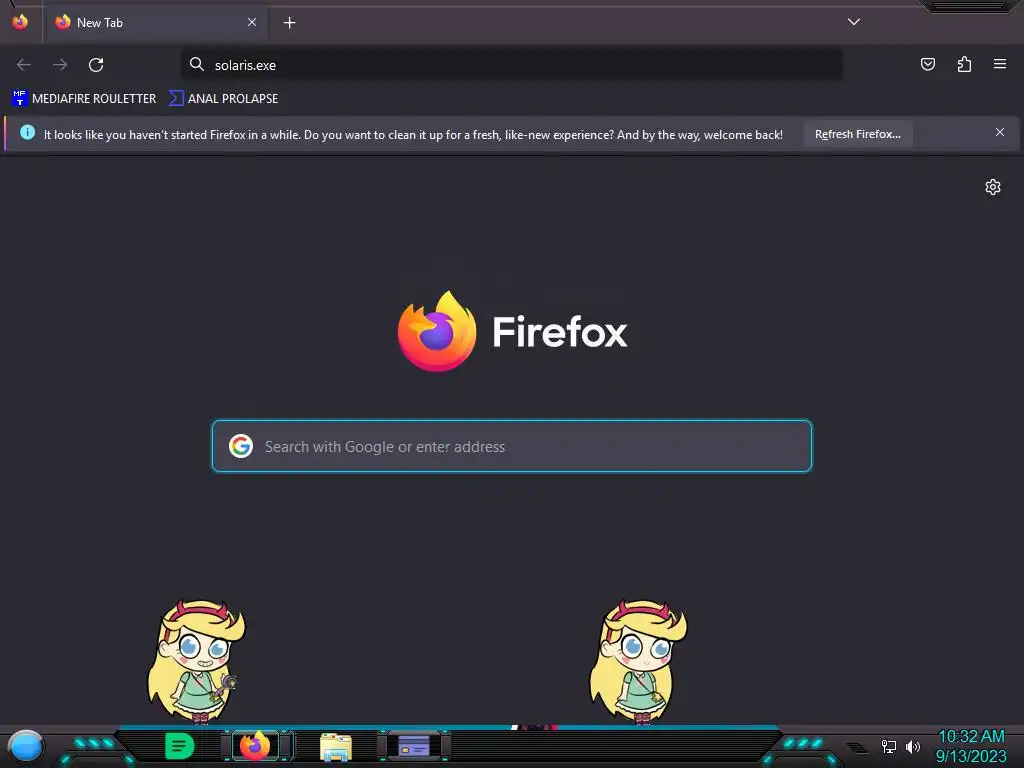Open the purple window app on the taskbar
The image size is (1024, 768).
point(414,746)
